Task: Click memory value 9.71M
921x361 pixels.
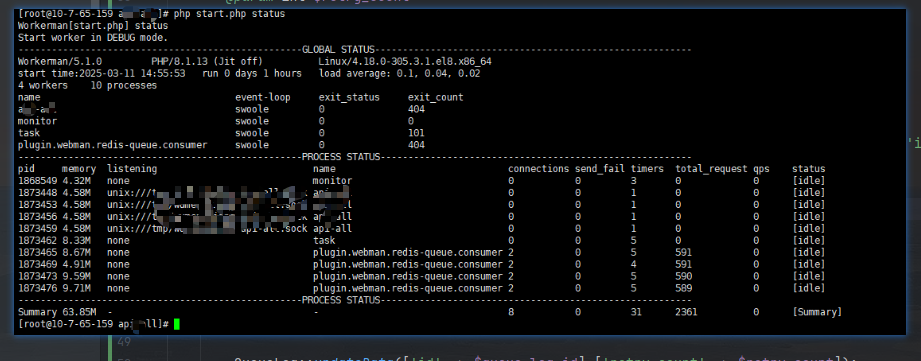Action: (76, 288)
